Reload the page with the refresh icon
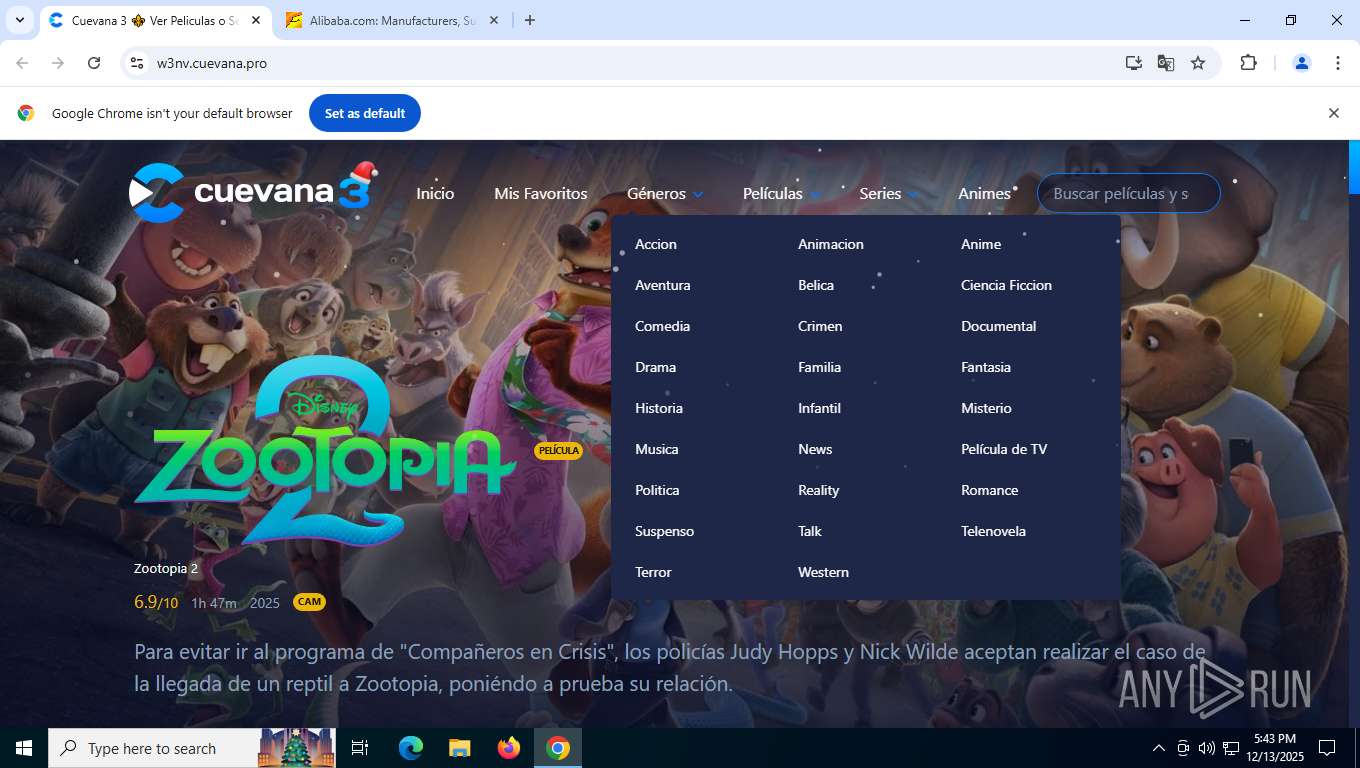This screenshot has height=768, width=1360. click(94, 63)
